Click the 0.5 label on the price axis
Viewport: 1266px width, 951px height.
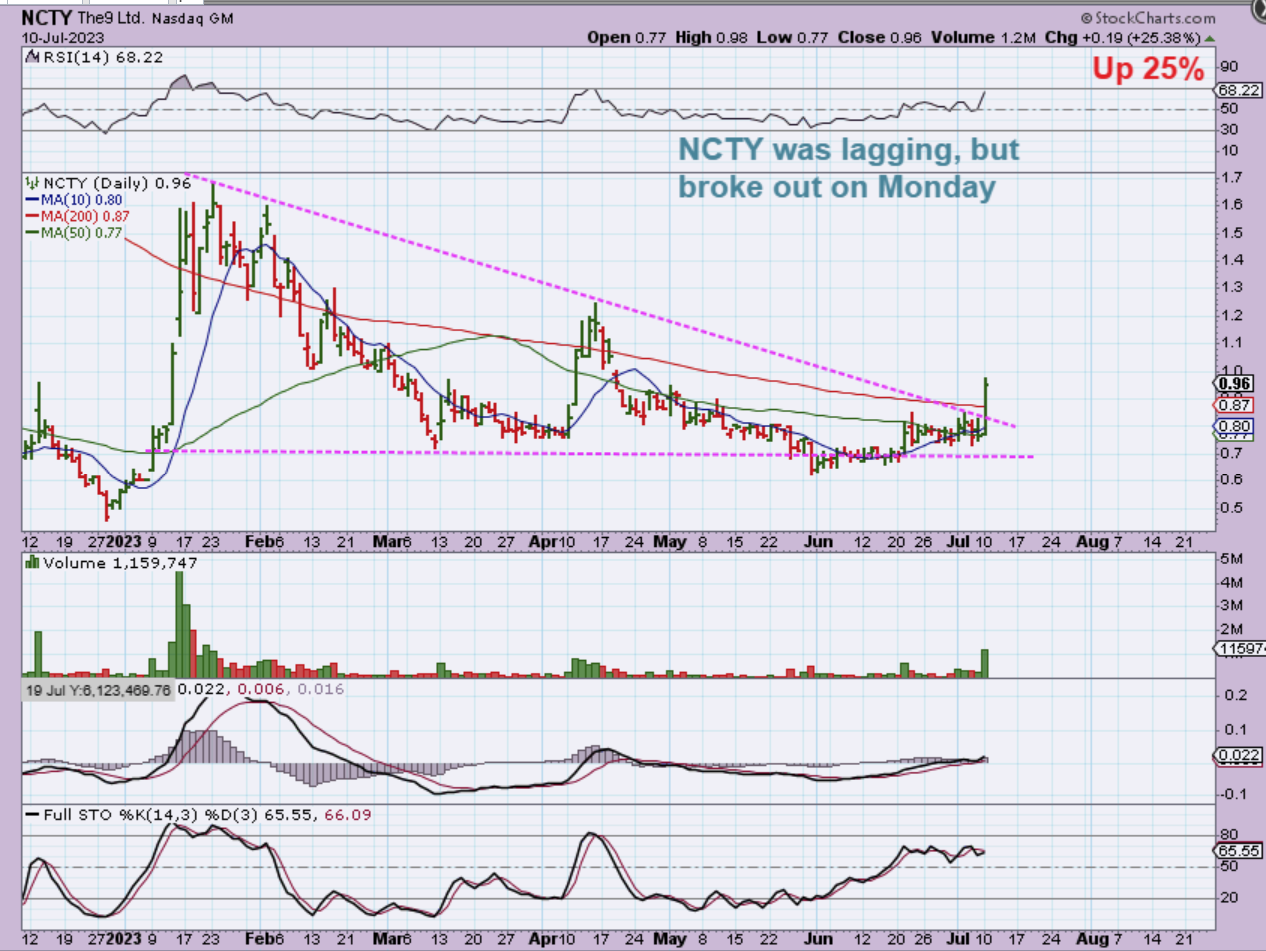[x=1230, y=507]
